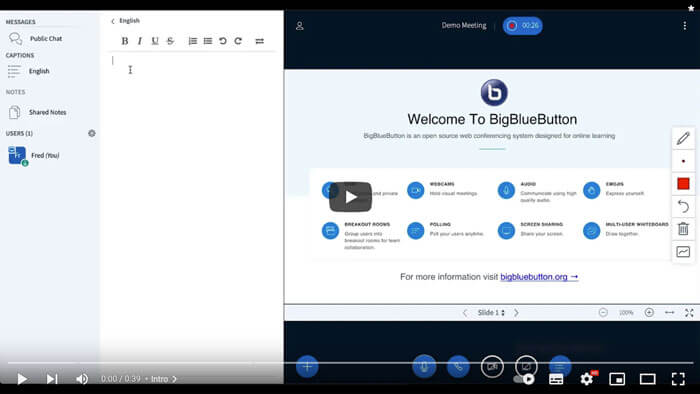Toggle italic formatting in captions editor
700x394 pixels.
tap(140, 41)
